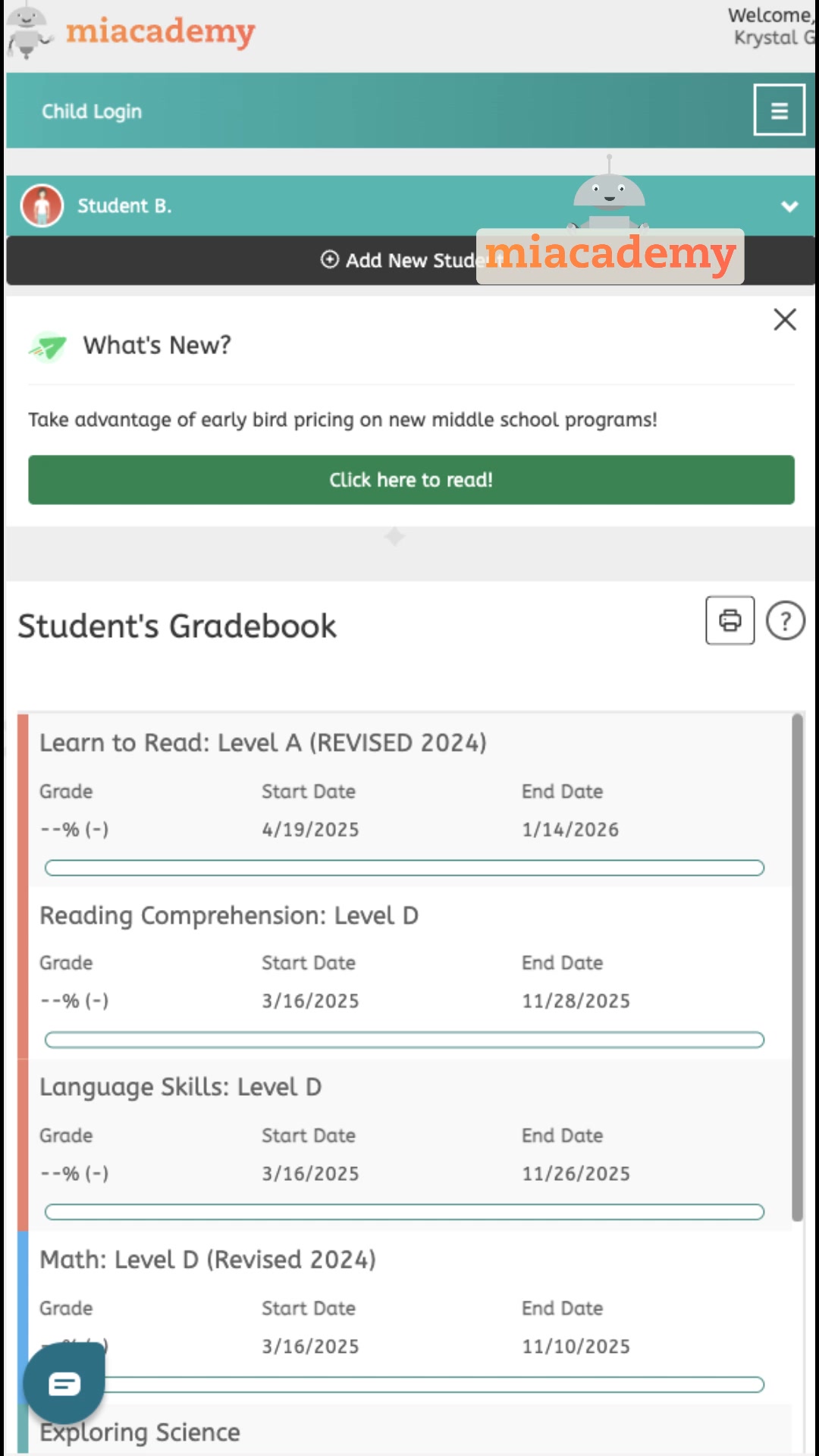819x1456 pixels.
Task: Click the 'Click here to read!' button
Action: click(411, 480)
